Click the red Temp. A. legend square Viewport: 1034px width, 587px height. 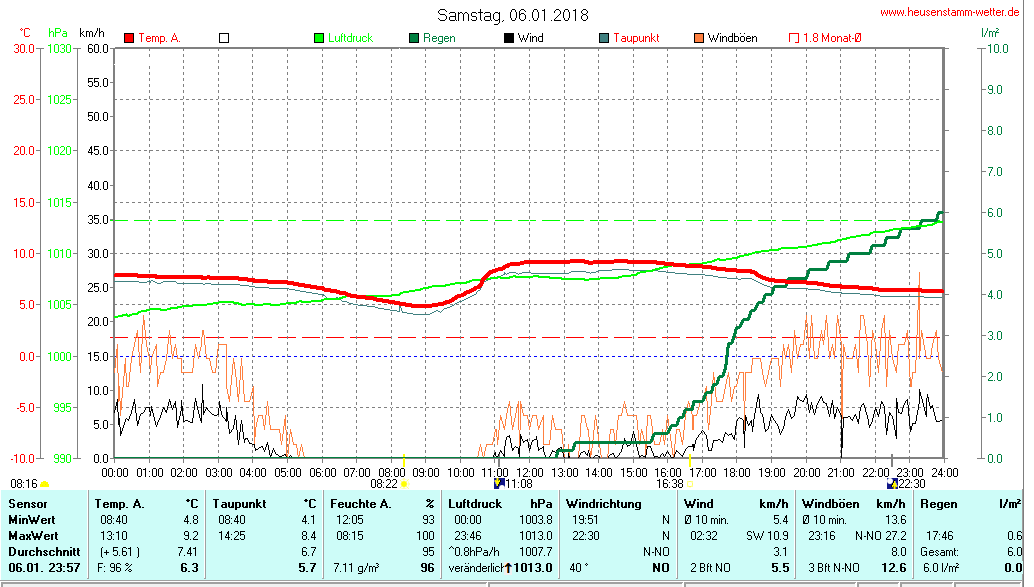(x=129, y=38)
